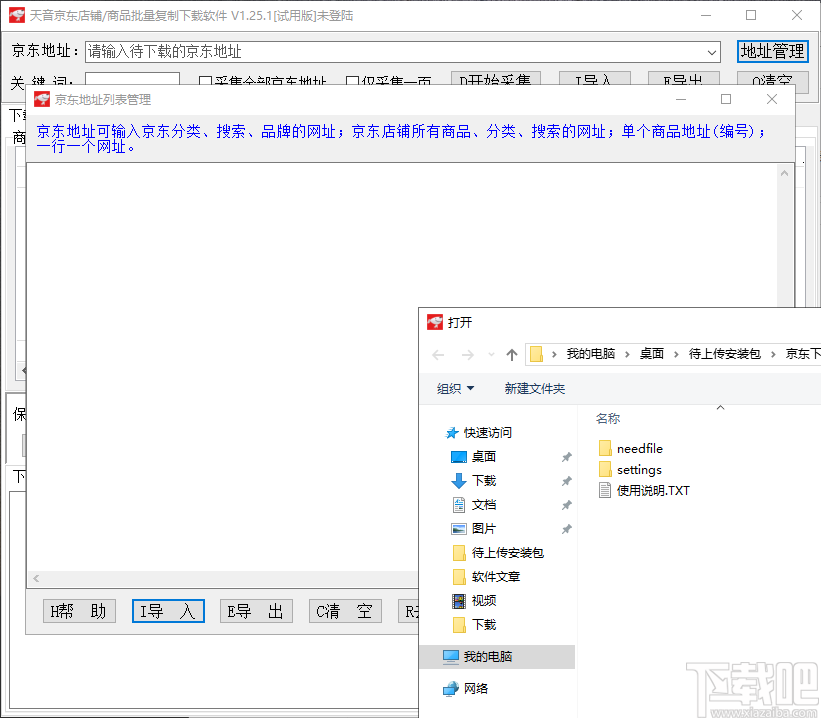
Task: Click app icon in main window title bar
Action: 17,15
